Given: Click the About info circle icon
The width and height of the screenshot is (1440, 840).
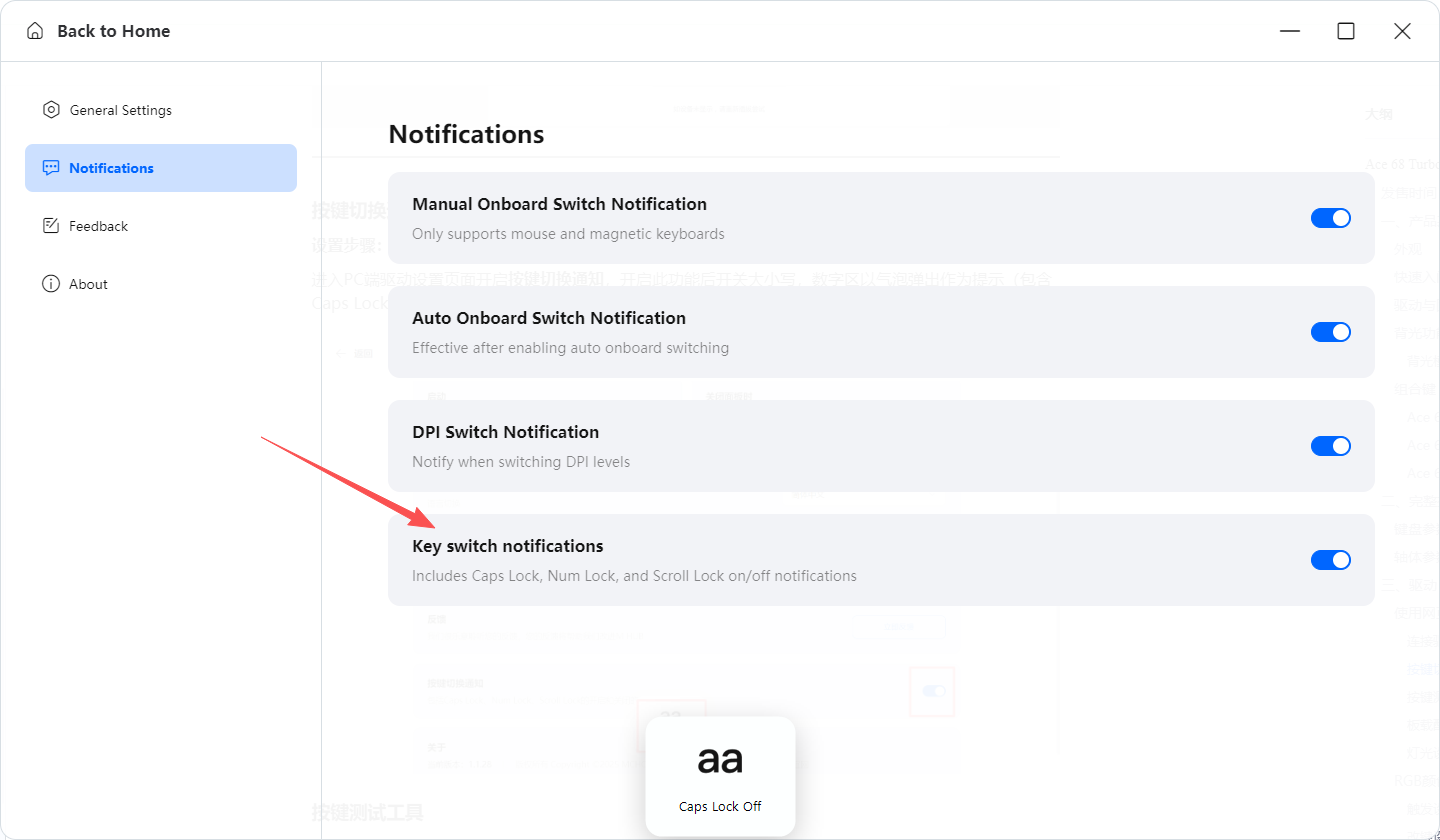Looking at the screenshot, I should [51, 284].
